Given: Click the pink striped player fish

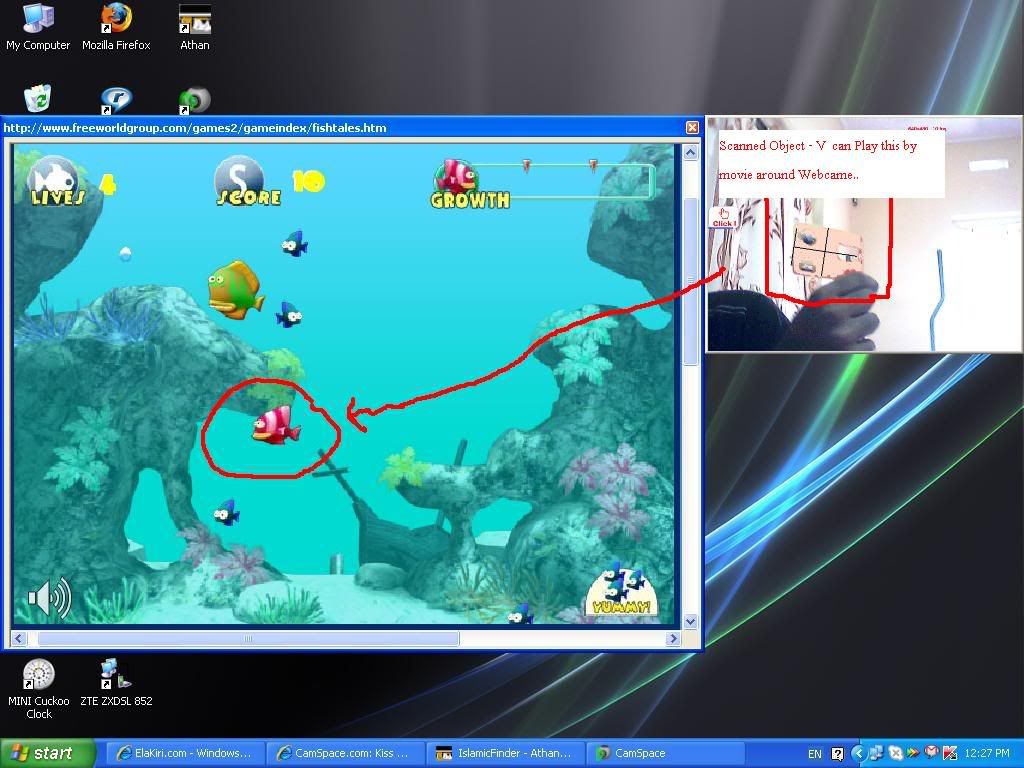Looking at the screenshot, I should (276, 425).
